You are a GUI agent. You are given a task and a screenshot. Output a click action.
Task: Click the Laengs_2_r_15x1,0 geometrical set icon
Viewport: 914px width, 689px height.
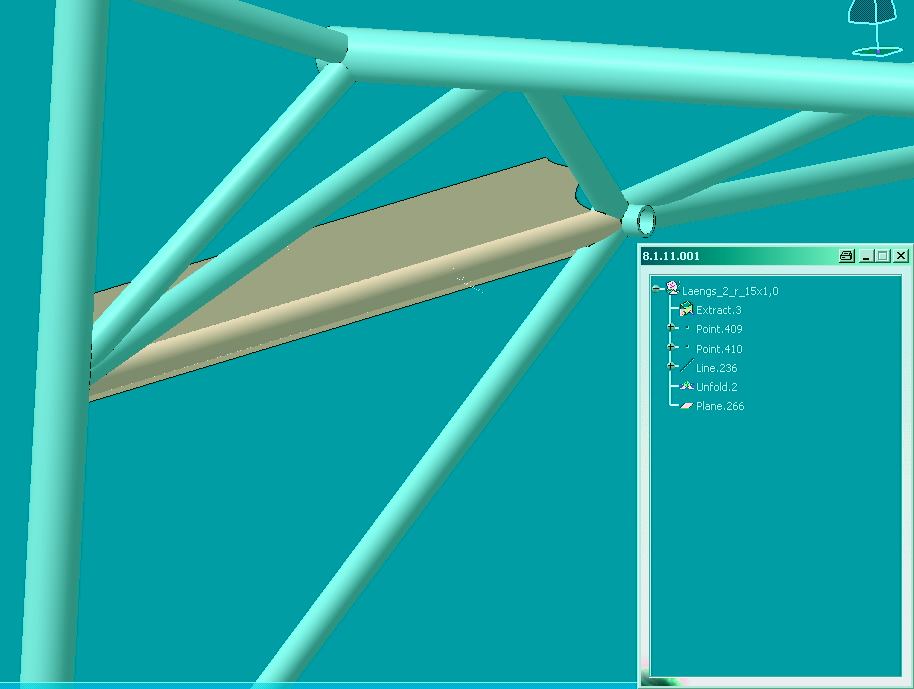(672, 288)
